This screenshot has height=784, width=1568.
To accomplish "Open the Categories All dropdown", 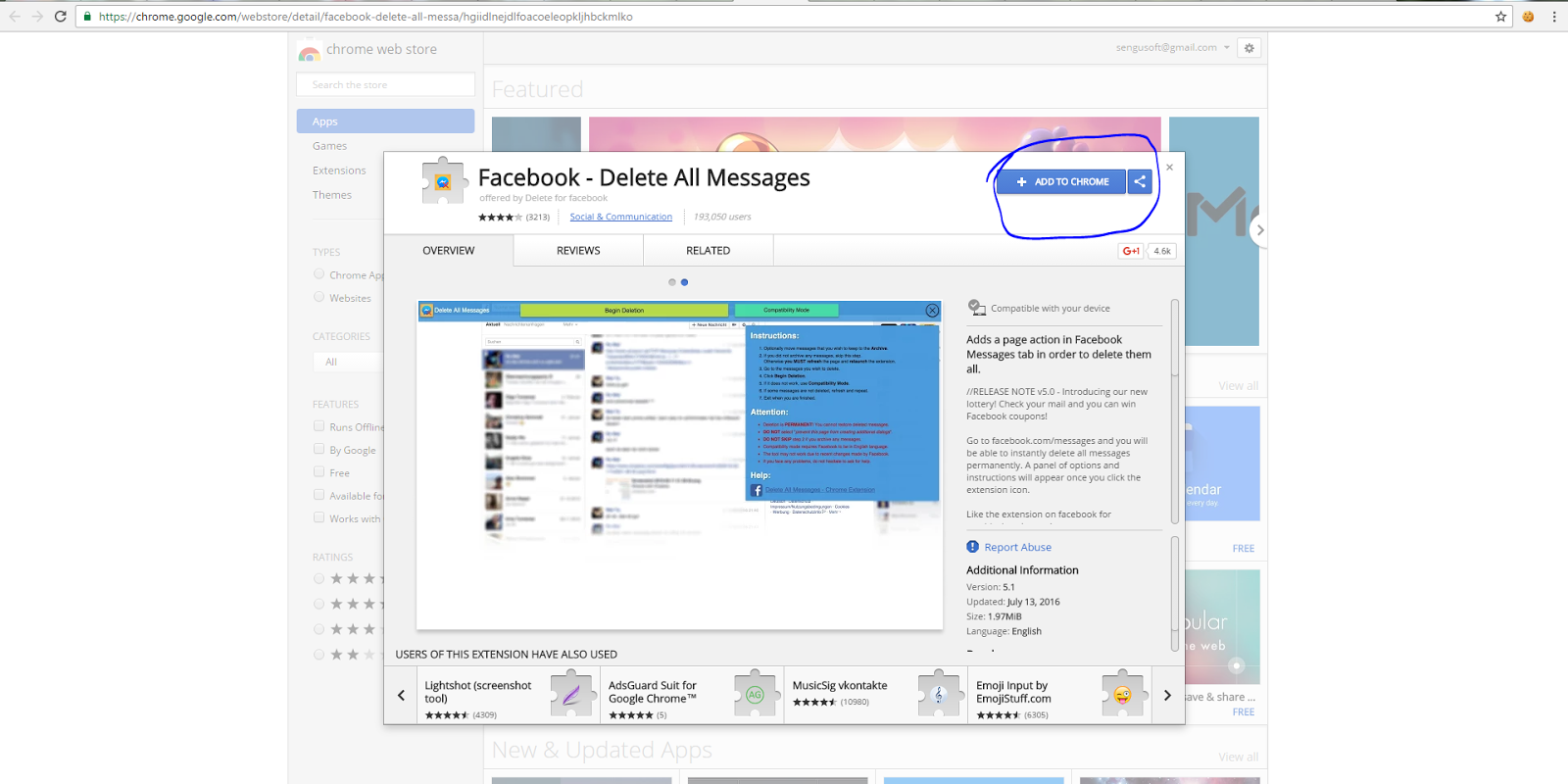I will tap(349, 363).
